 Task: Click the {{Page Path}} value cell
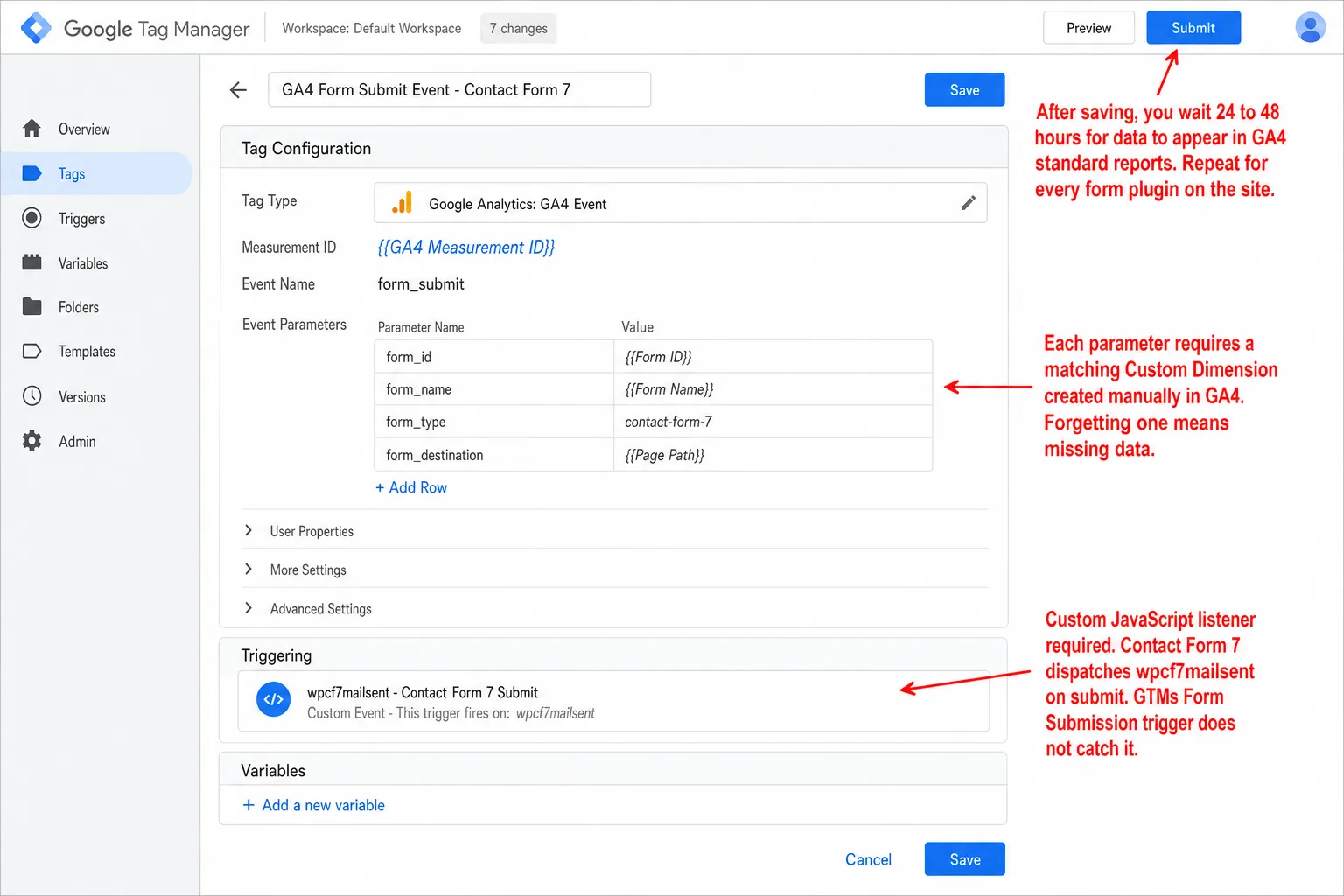click(773, 455)
